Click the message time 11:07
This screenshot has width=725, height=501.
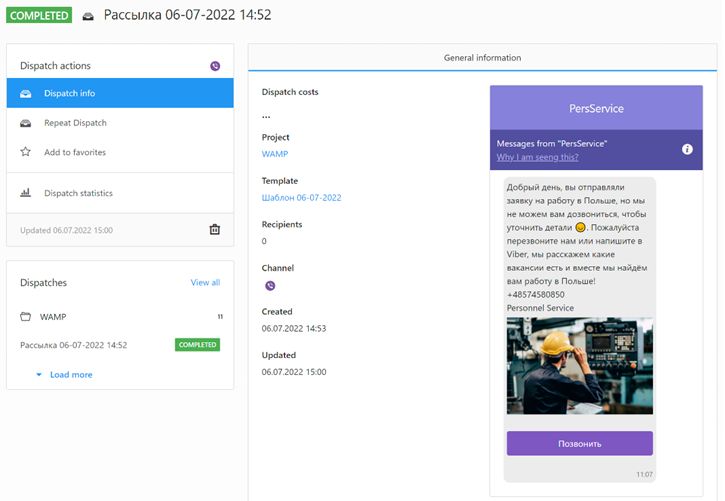[x=645, y=475]
